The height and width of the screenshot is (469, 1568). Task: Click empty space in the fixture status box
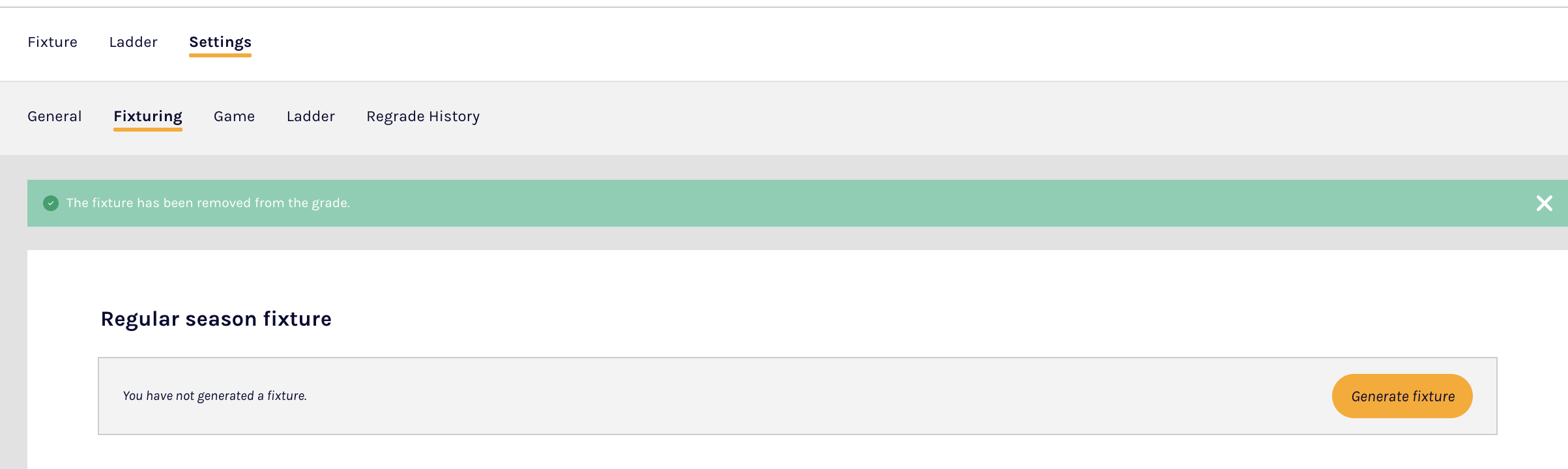pos(782,396)
